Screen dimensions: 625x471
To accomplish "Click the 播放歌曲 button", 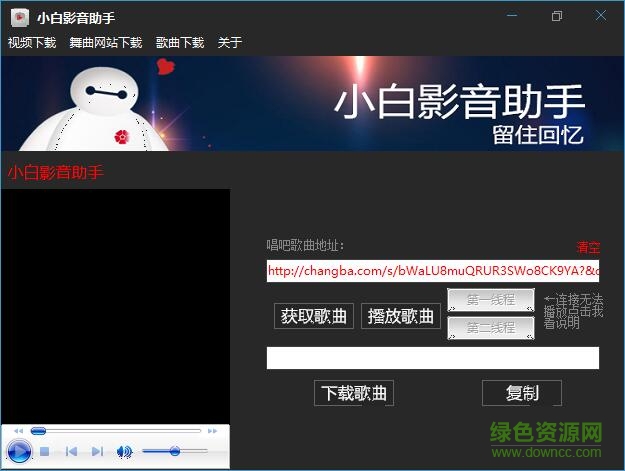I will pyautogui.click(x=400, y=316).
